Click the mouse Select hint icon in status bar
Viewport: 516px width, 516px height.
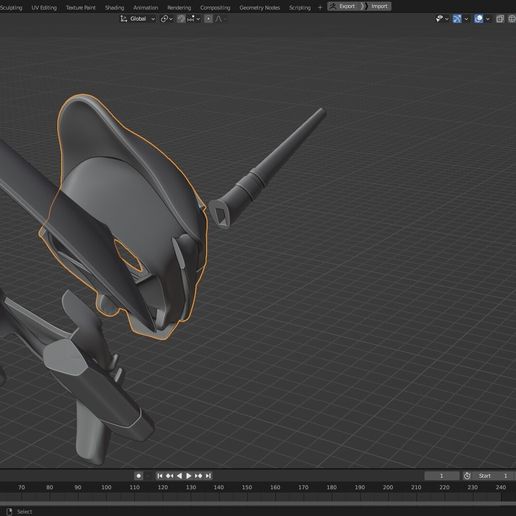tap(9, 511)
